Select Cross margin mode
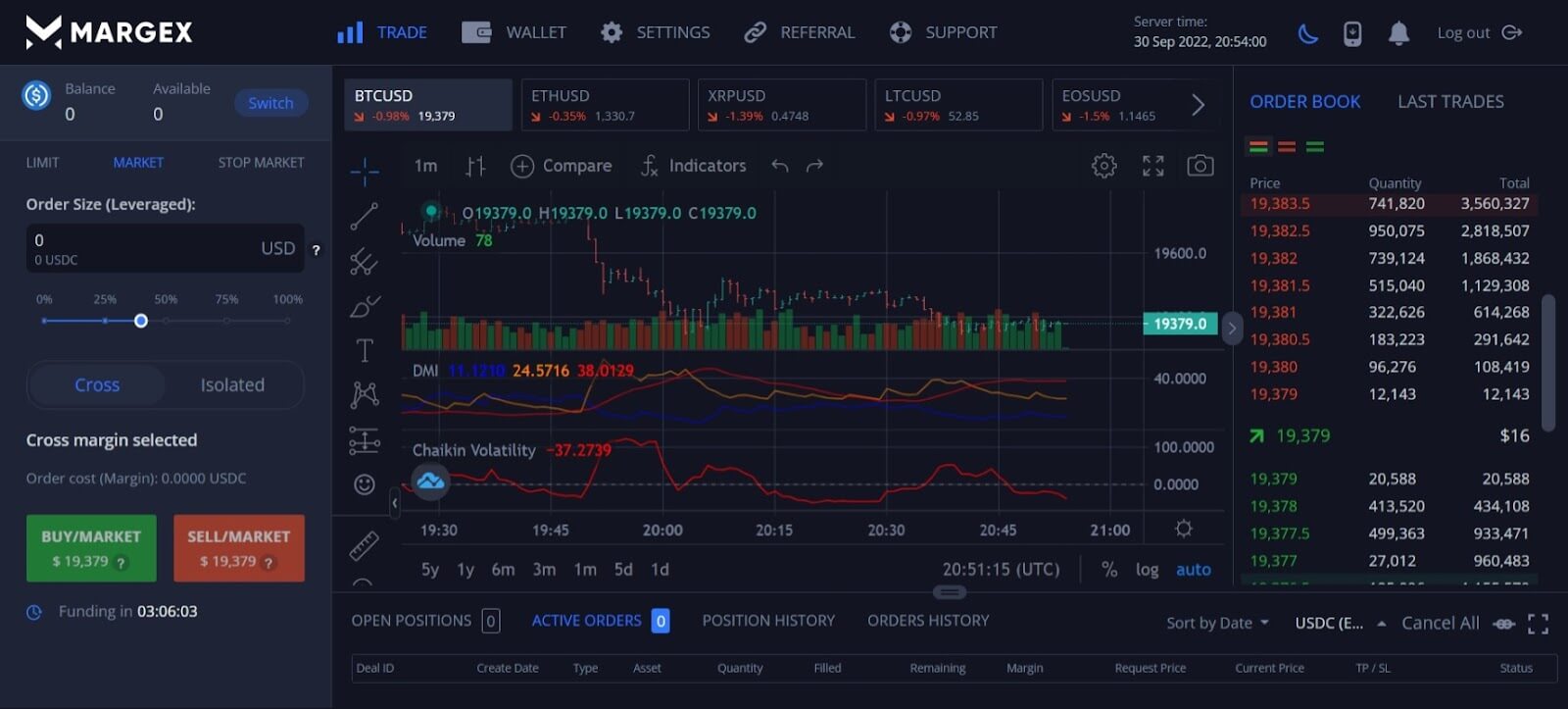The image size is (1568, 709). [x=97, y=385]
